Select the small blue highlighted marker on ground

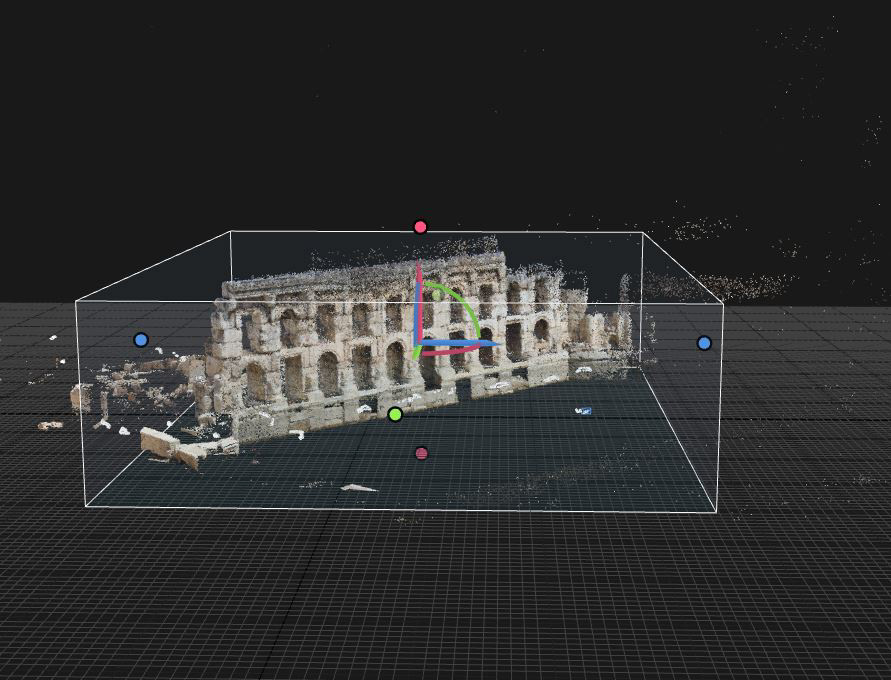584,410
